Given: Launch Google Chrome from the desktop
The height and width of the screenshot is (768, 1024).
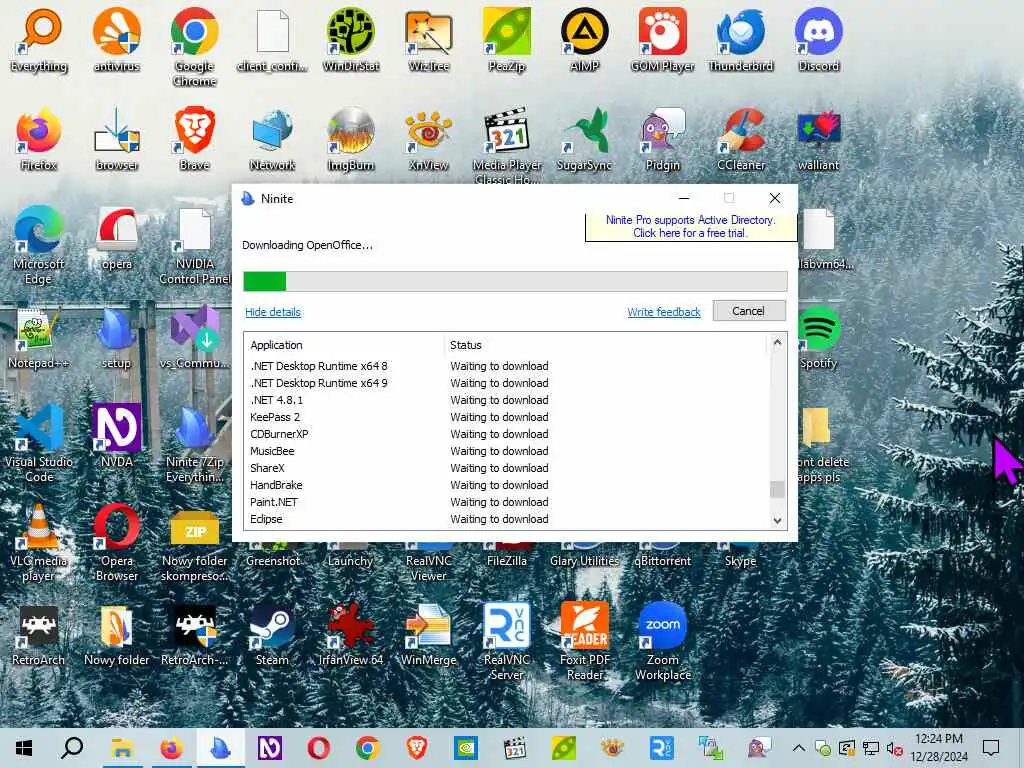Looking at the screenshot, I should (194, 47).
